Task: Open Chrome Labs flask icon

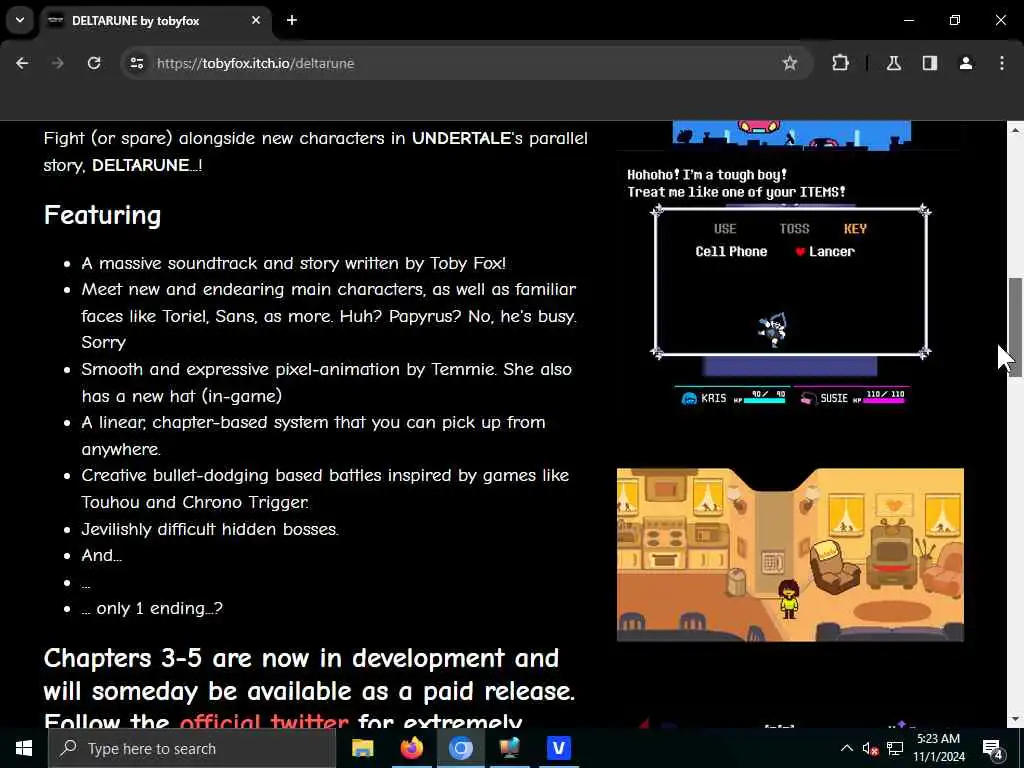Action: pos(894,63)
